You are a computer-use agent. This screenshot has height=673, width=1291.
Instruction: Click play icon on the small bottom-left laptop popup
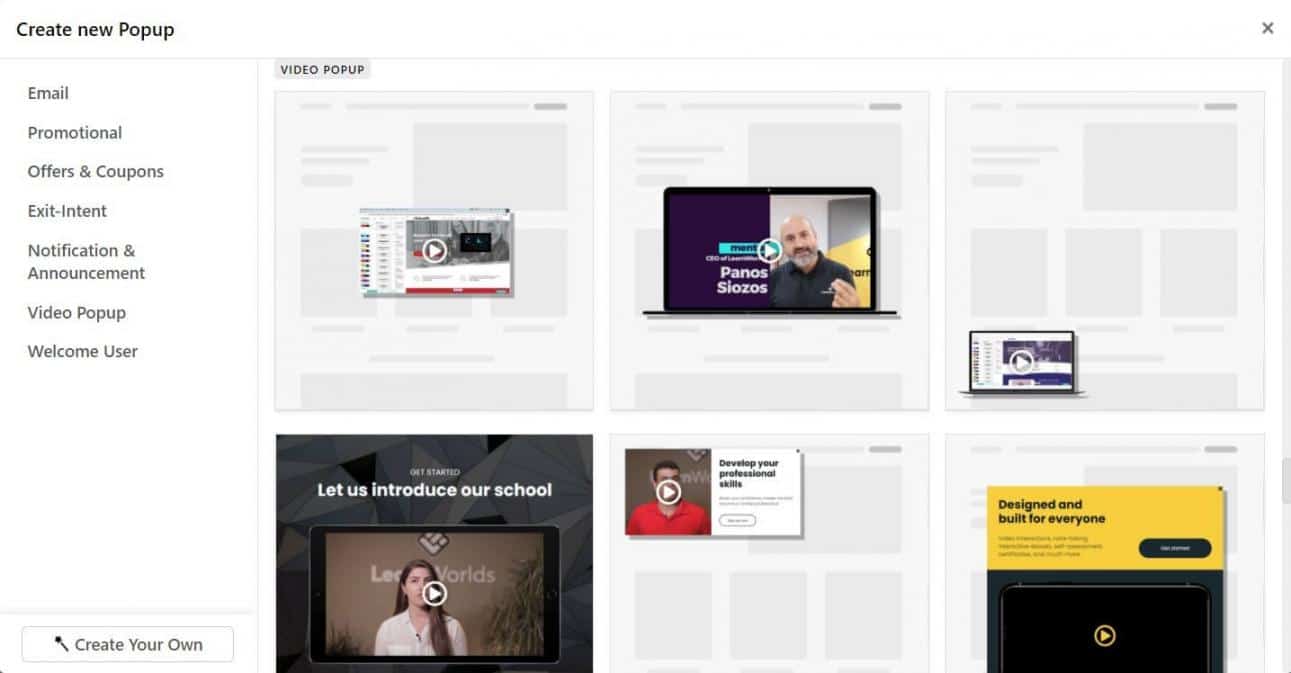tap(1021, 362)
